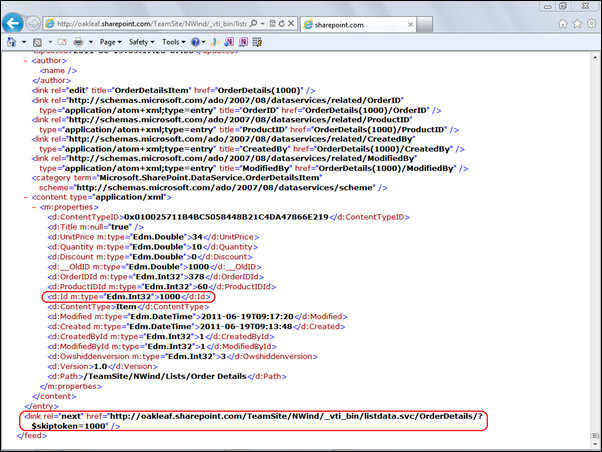Image resolution: width=602 pixels, height=452 pixels.
Task: Expand the Help dropdown arrow
Action: tap(203, 42)
